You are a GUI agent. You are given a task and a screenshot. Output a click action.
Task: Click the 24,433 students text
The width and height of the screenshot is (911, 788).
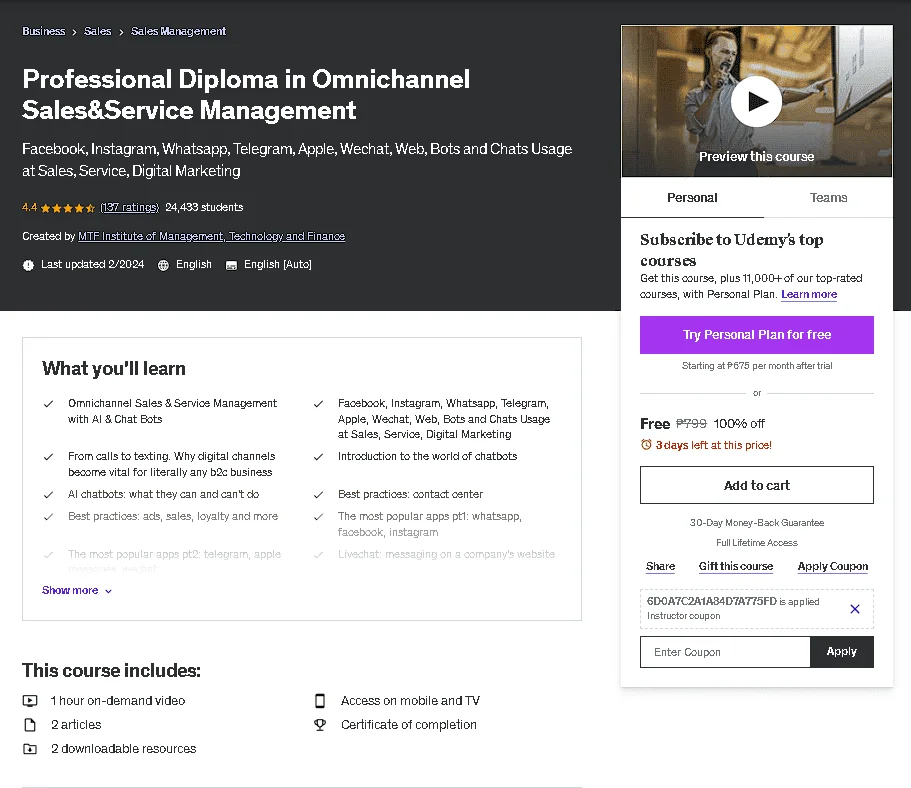[x=204, y=207]
